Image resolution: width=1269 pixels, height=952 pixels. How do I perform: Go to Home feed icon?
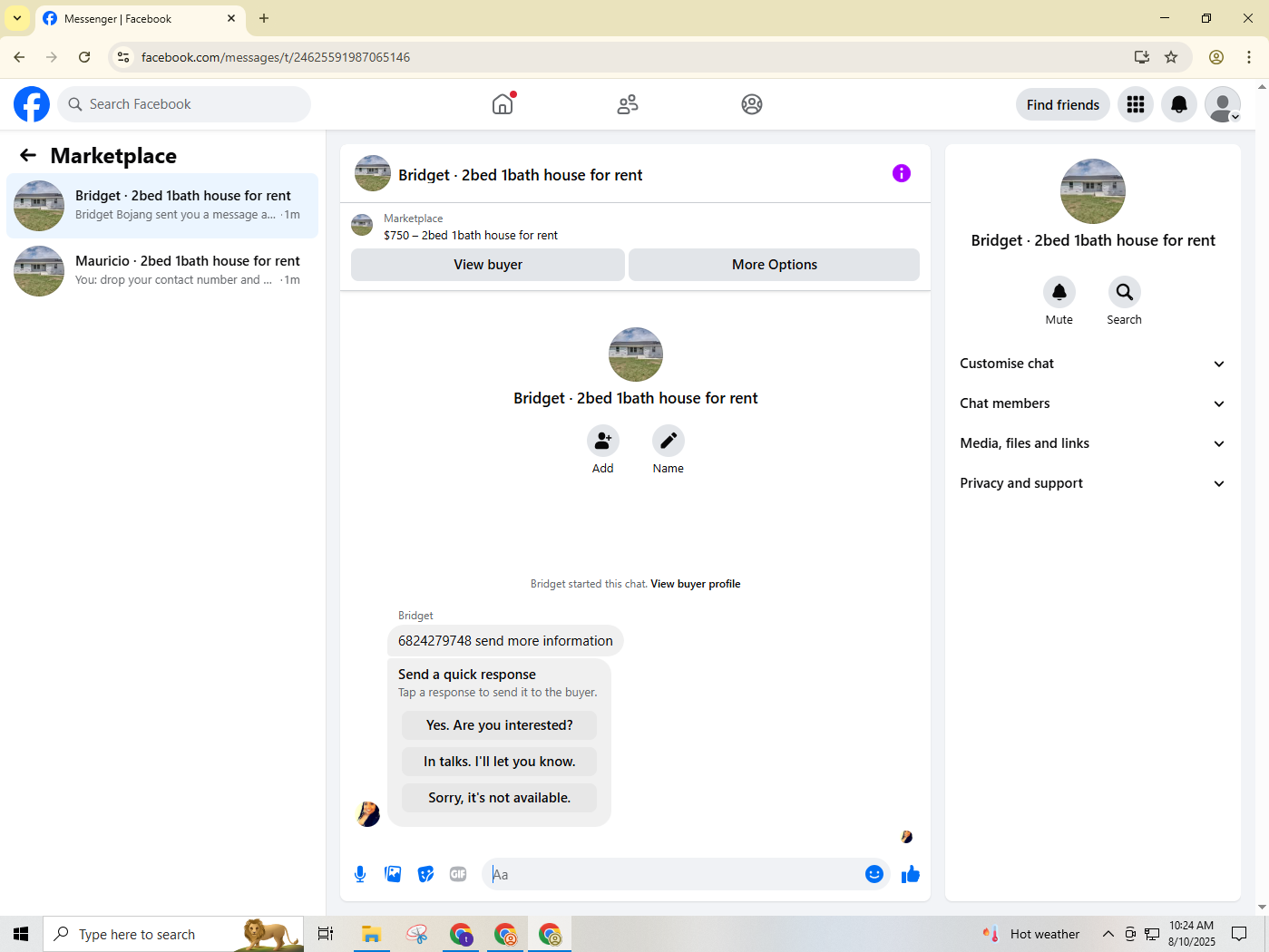click(503, 104)
